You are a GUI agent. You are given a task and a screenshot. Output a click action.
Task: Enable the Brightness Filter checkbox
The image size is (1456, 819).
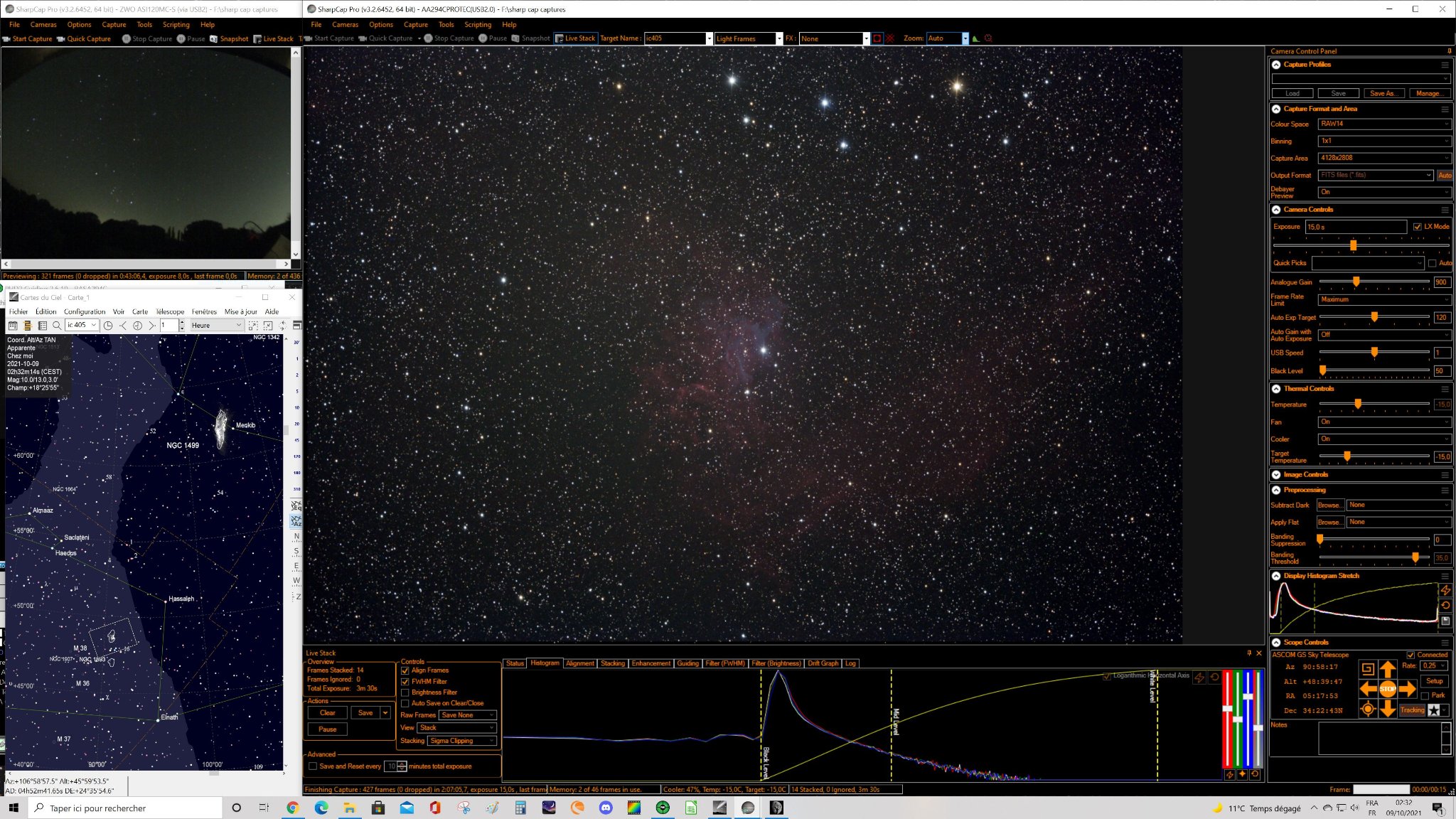[x=405, y=692]
